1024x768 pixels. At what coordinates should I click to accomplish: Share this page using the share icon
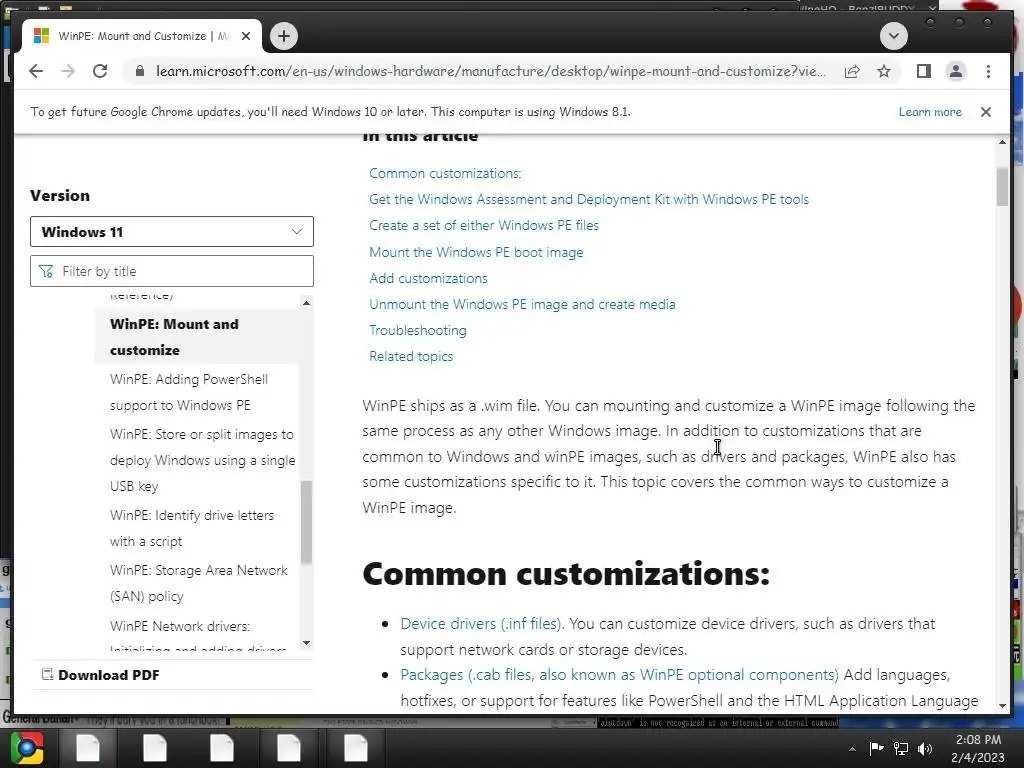852,71
